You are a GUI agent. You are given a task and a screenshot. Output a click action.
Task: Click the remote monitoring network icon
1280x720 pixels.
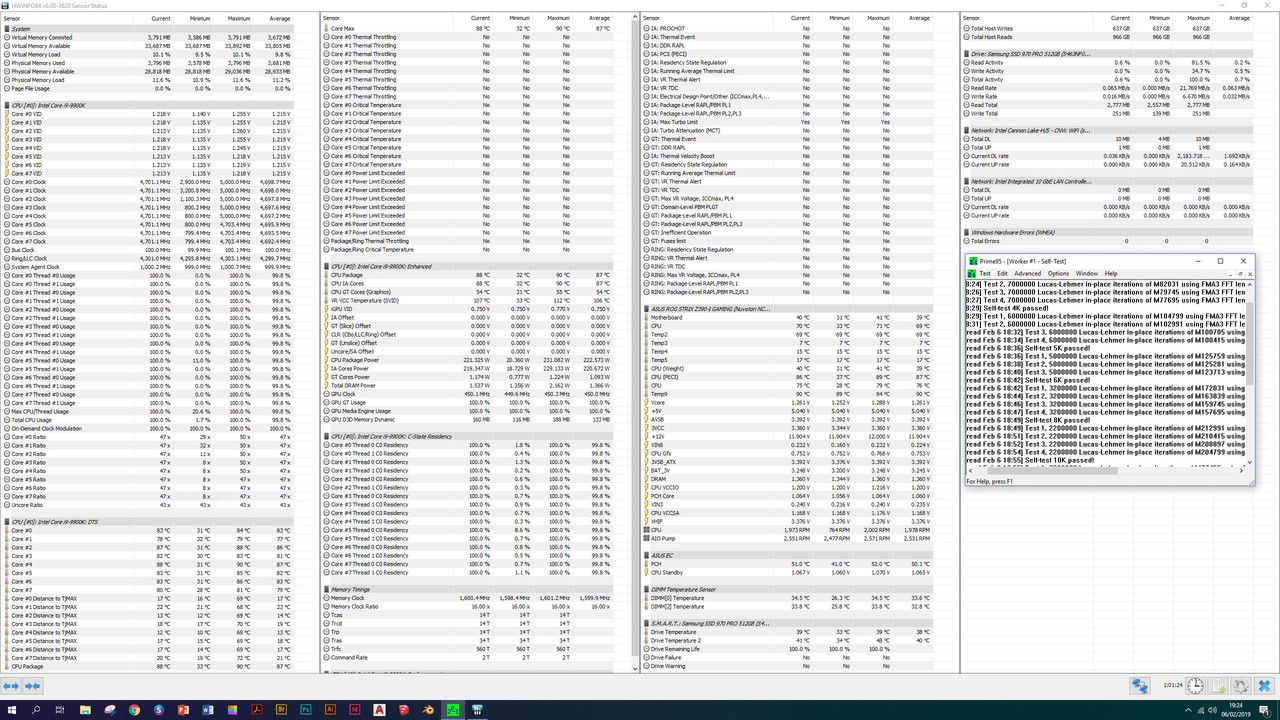[1140, 686]
